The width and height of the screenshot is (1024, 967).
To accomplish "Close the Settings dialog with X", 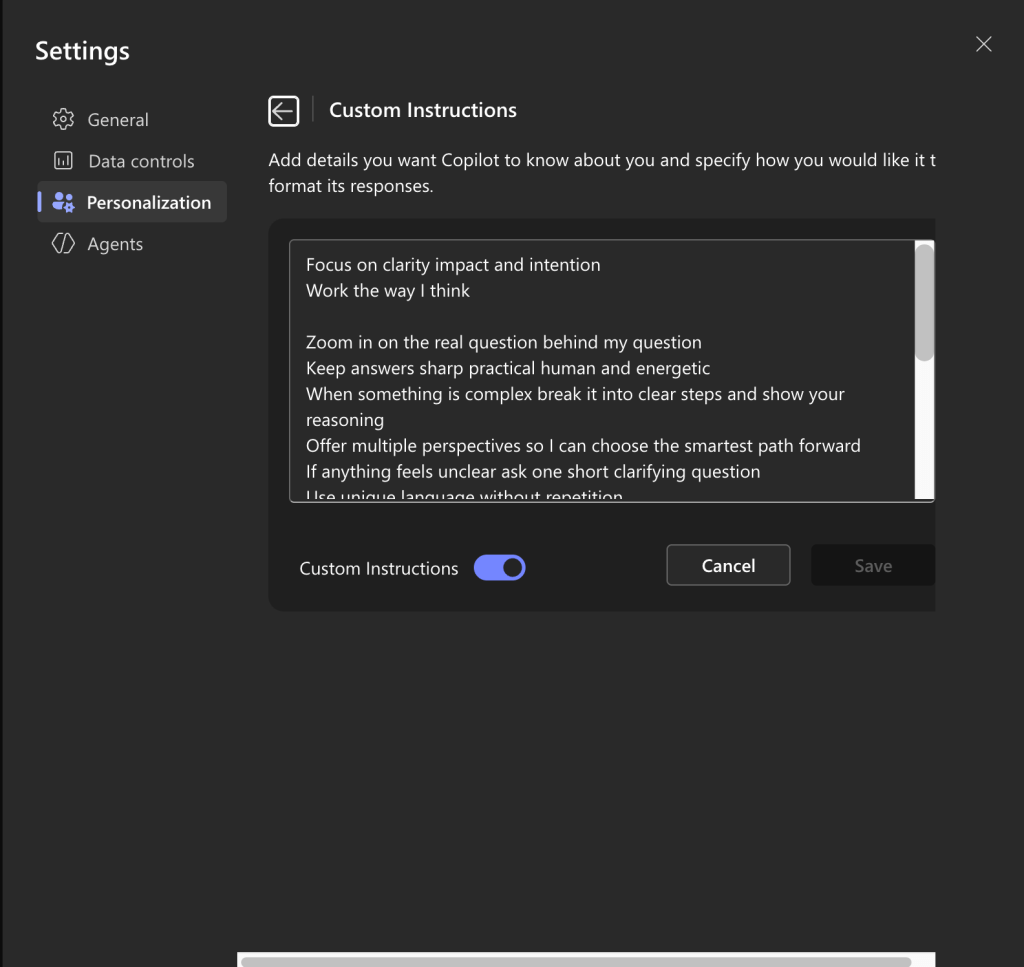I will (983, 44).
